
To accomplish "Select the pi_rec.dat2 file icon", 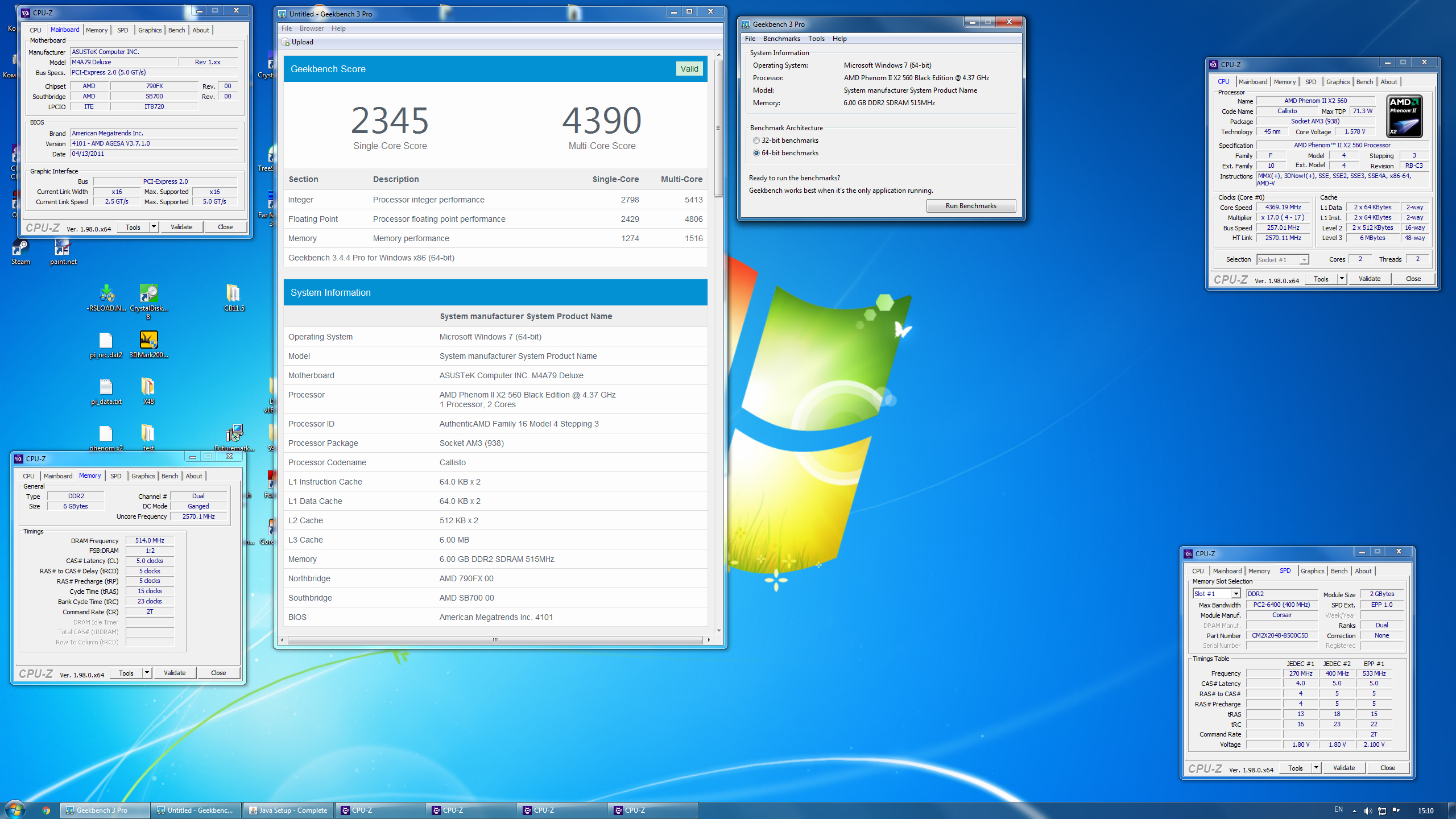I will coord(106,345).
